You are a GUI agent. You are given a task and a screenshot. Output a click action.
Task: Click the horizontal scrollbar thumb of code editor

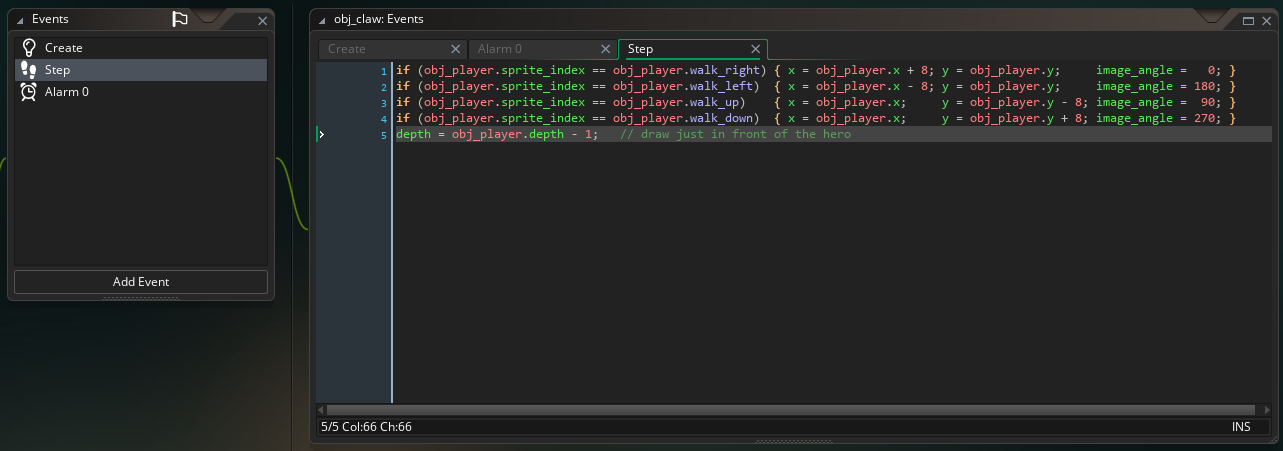click(791, 410)
